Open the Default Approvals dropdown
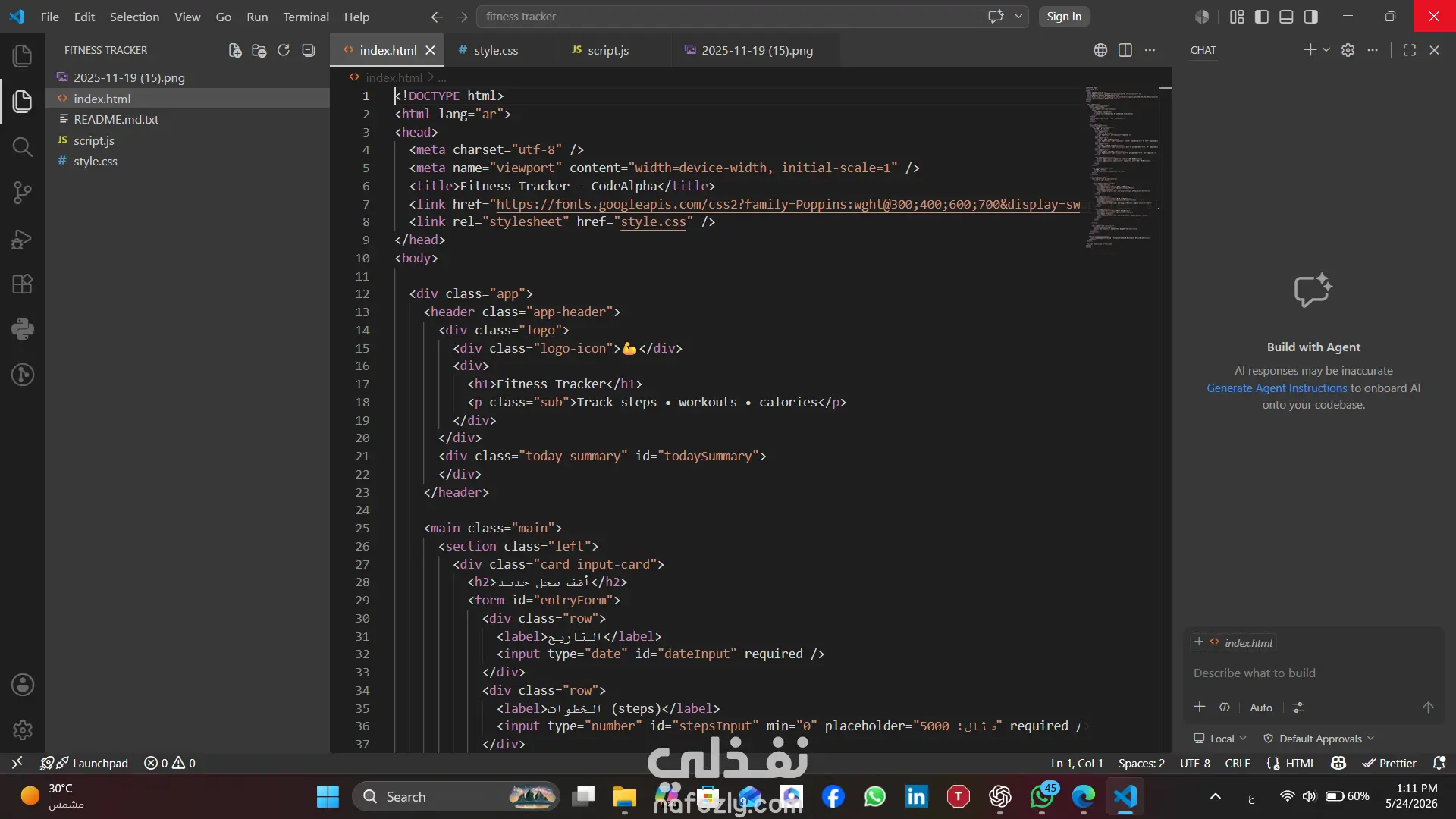The height and width of the screenshot is (819, 1456). 1319,739
